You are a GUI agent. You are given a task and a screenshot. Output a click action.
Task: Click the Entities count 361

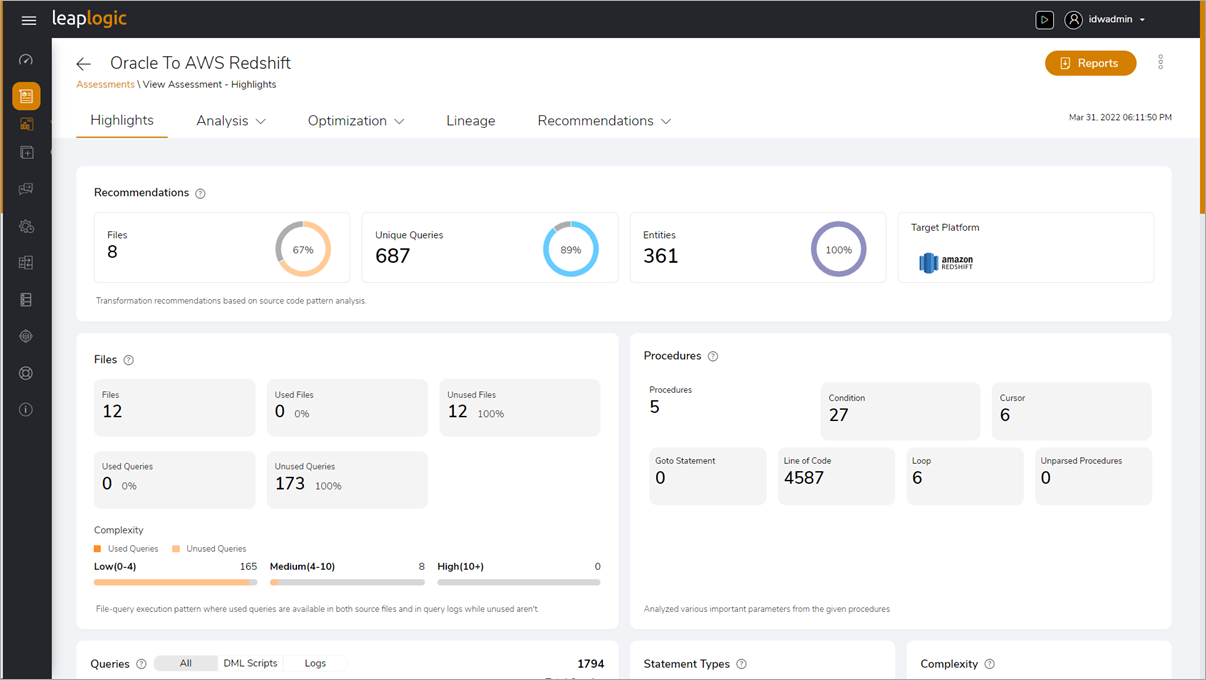coord(660,256)
